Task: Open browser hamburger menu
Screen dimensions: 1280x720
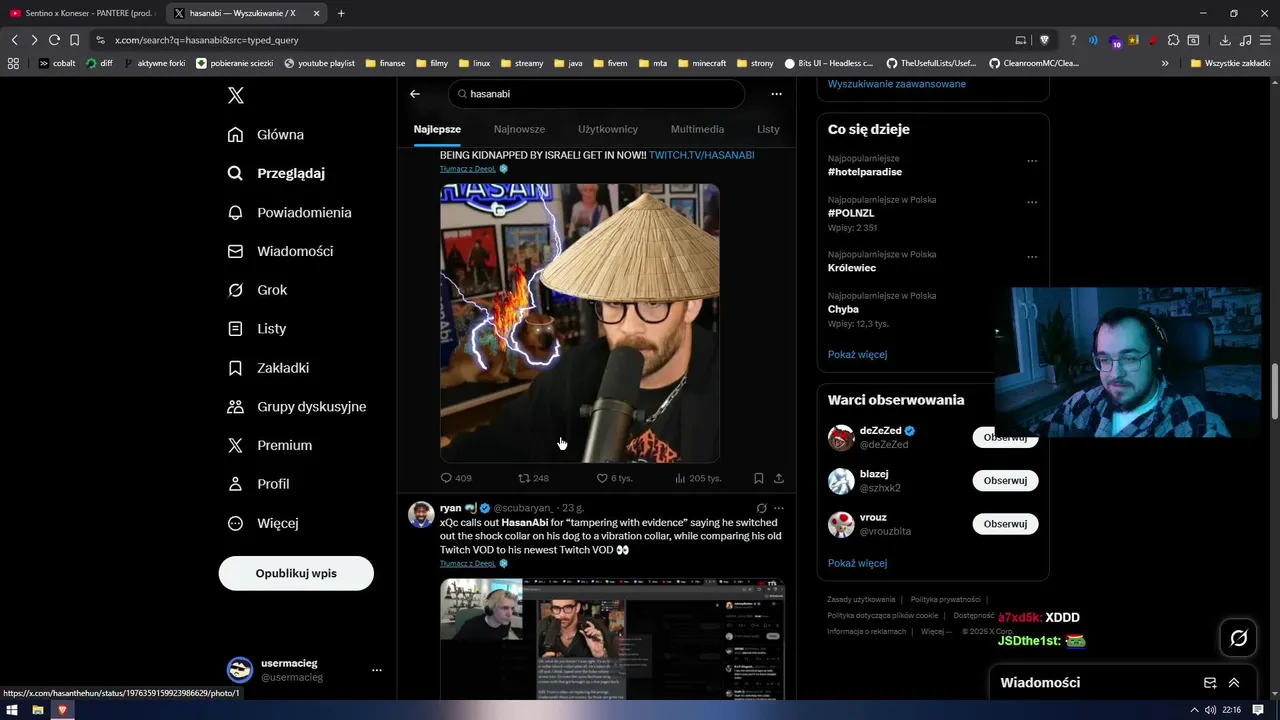Action: pyautogui.click(x=1265, y=40)
